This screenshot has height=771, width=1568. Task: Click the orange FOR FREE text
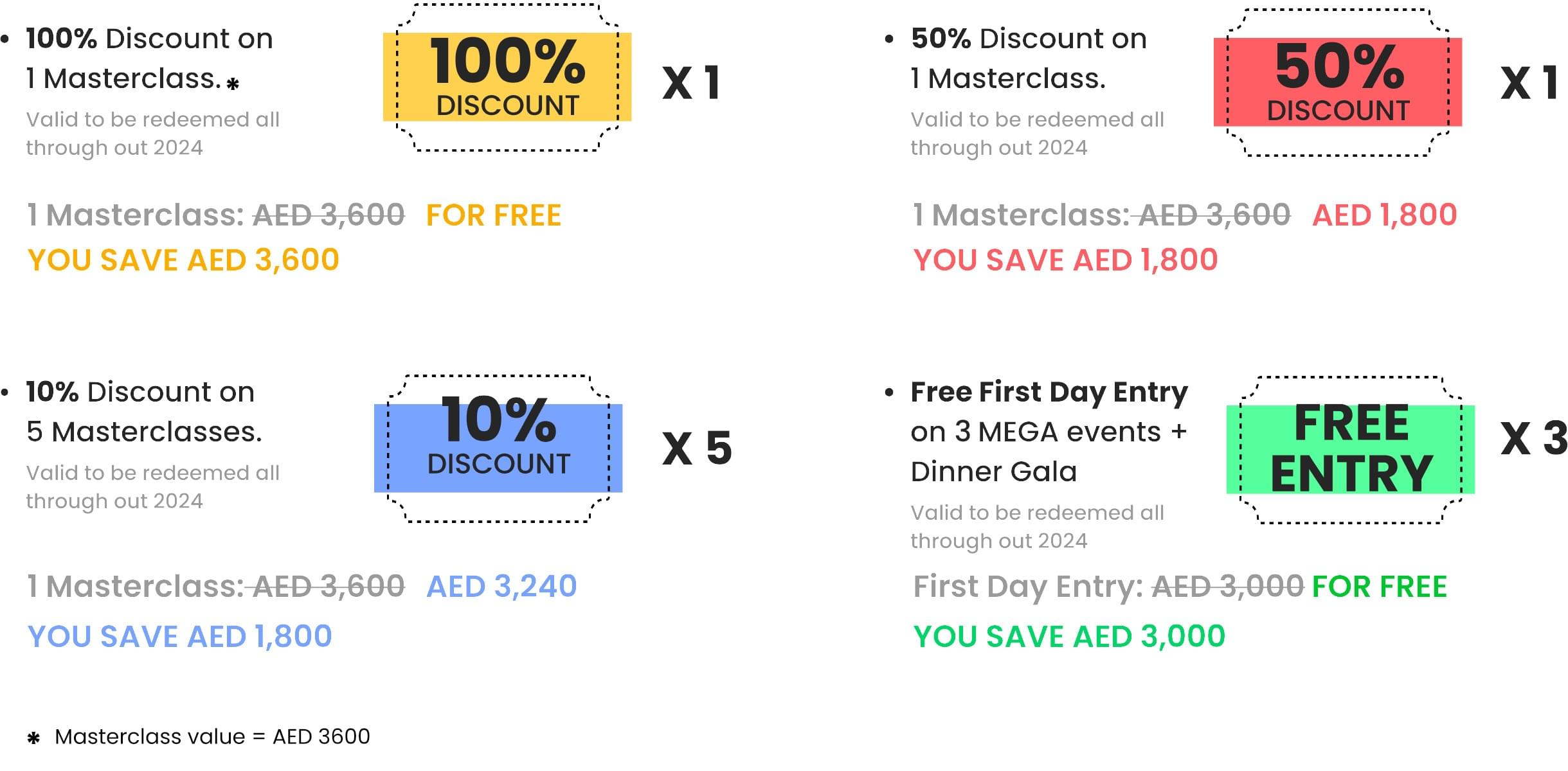(x=494, y=215)
